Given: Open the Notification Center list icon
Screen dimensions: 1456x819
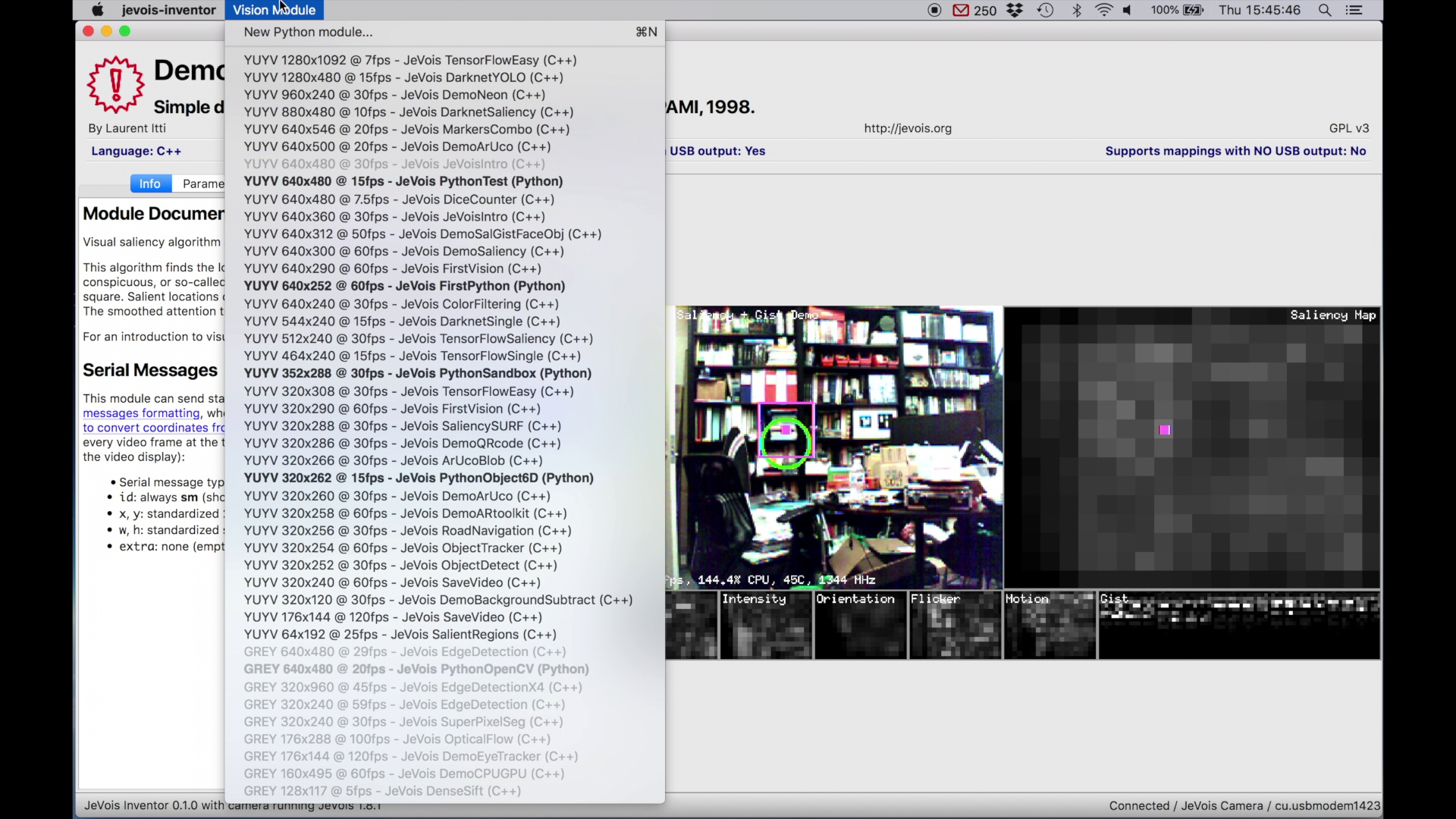Looking at the screenshot, I should coord(1354,10).
